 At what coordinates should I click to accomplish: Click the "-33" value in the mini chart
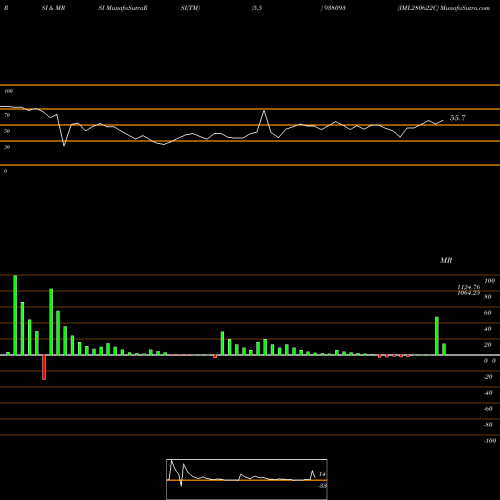click(x=322, y=486)
